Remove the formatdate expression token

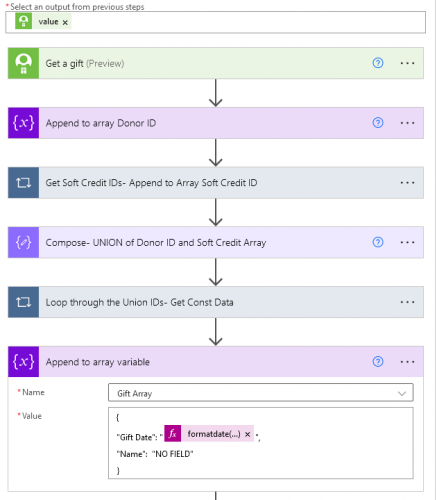pyautogui.click(x=247, y=434)
